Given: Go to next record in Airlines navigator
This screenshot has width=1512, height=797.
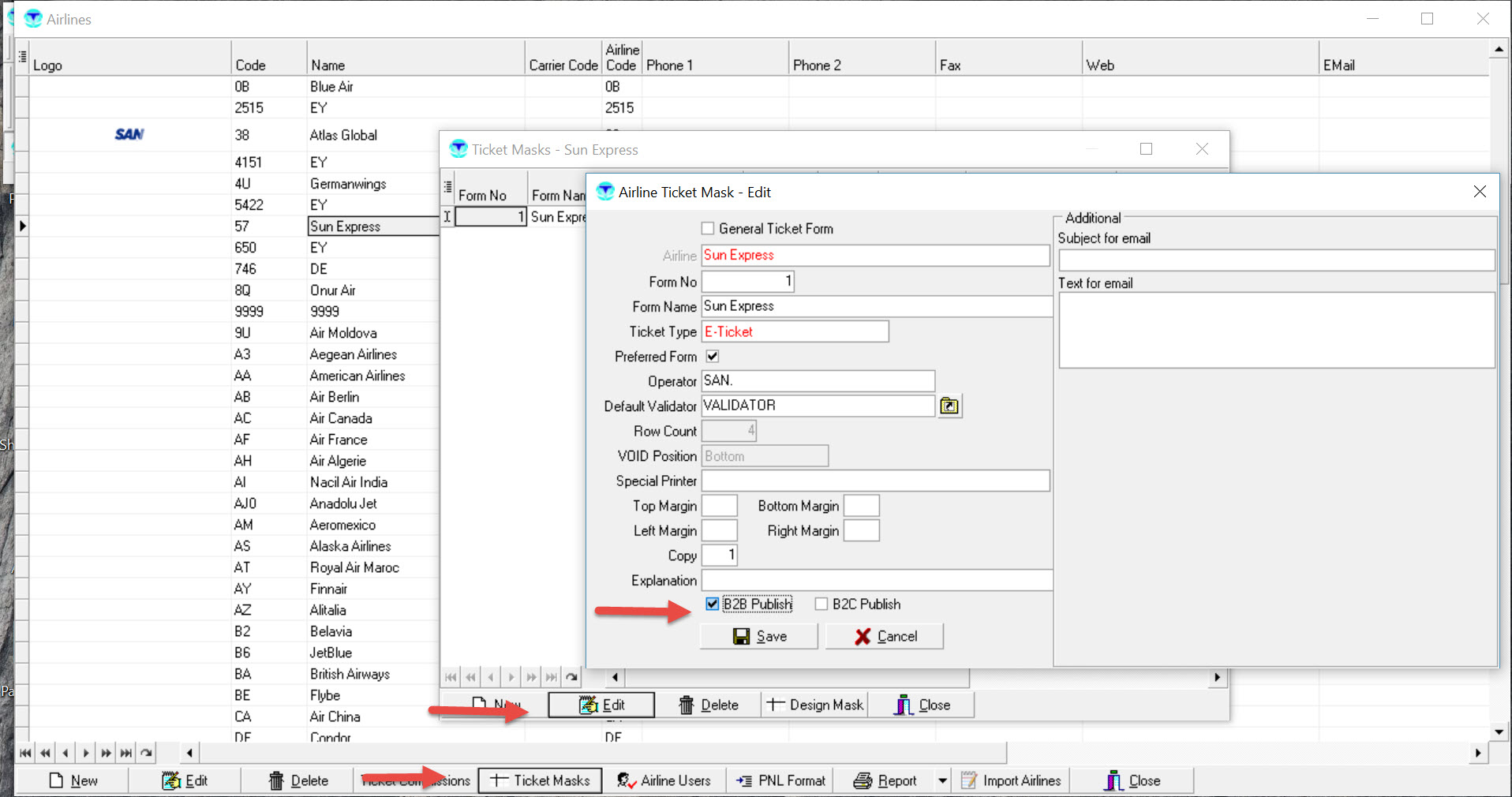Looking at the screenshot, I should [85, 753].
